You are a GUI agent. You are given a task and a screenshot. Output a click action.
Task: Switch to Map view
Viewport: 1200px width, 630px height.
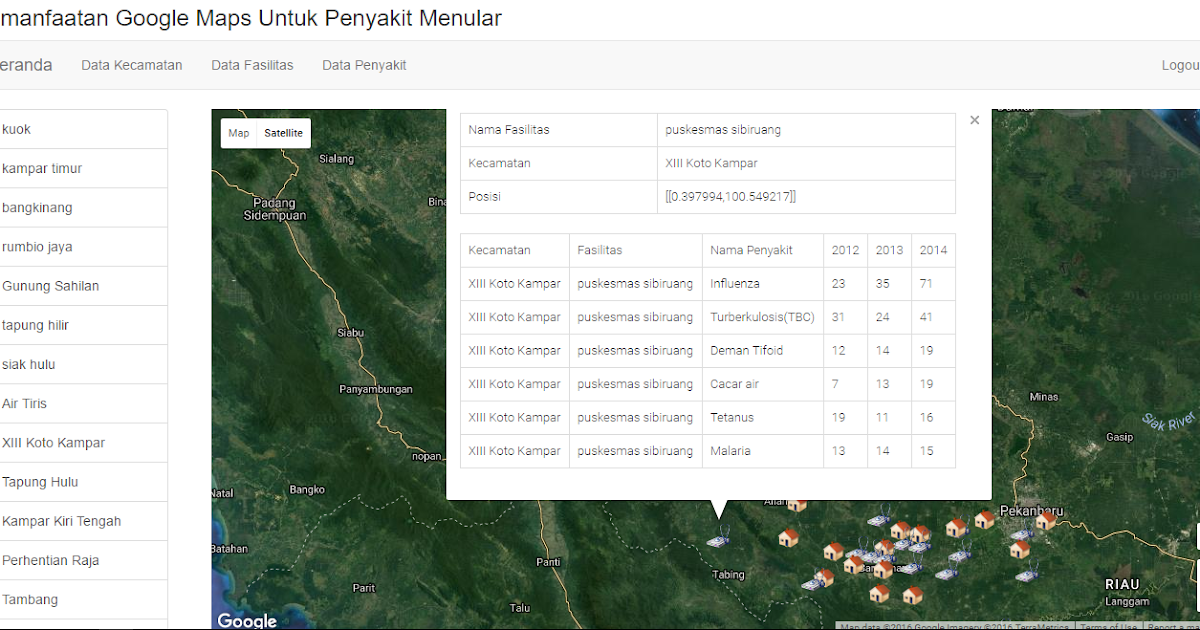click(x=238, y=132)
